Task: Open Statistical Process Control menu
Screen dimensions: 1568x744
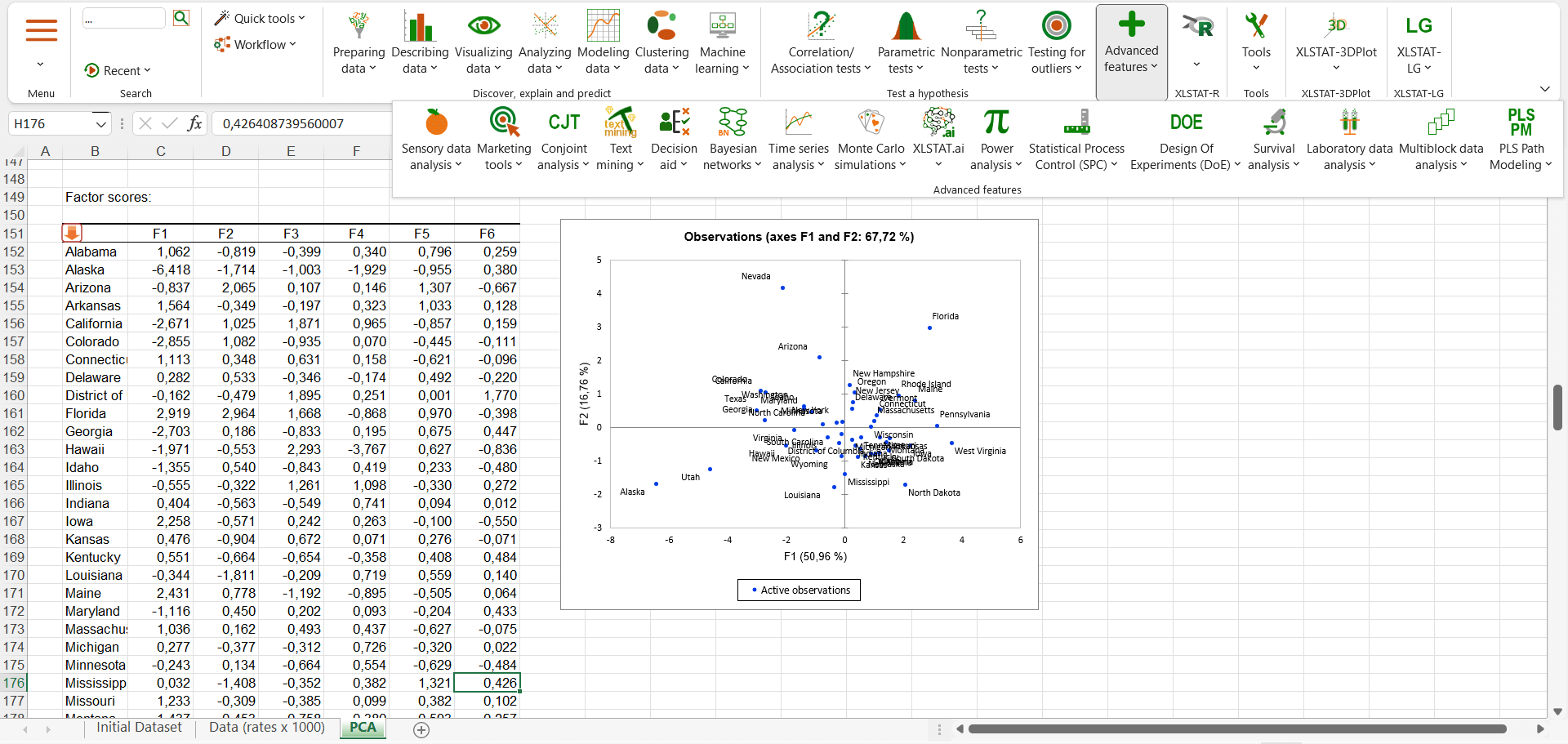Action: click(x=1076, y=140)
